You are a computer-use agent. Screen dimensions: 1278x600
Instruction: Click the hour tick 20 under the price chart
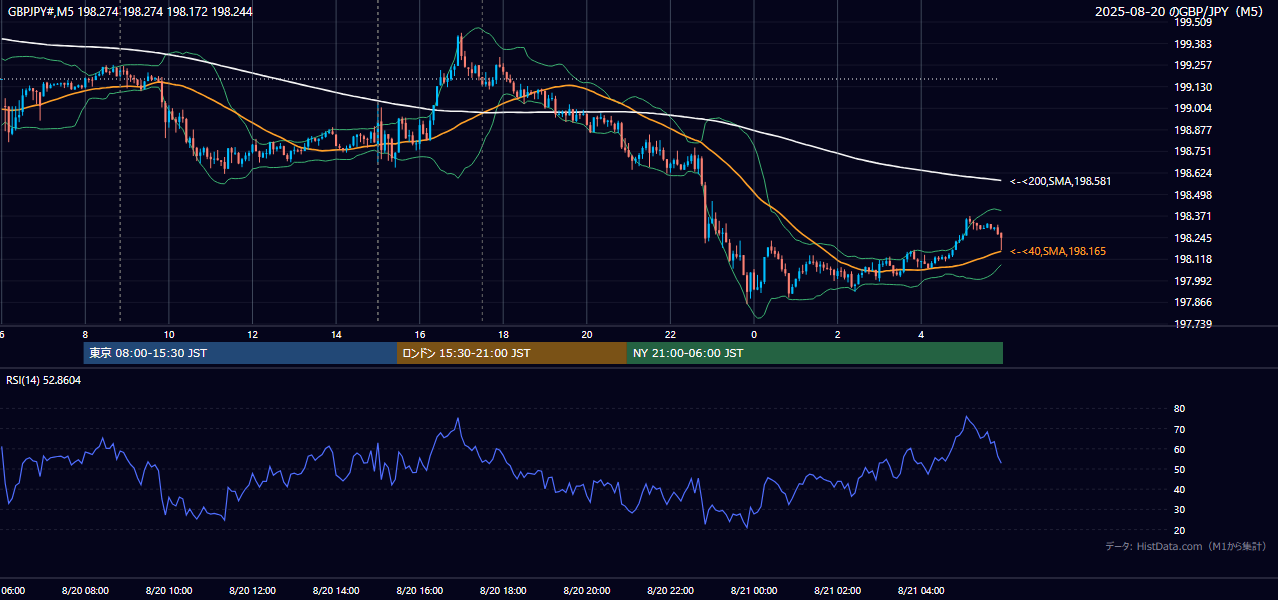[587, 334]
